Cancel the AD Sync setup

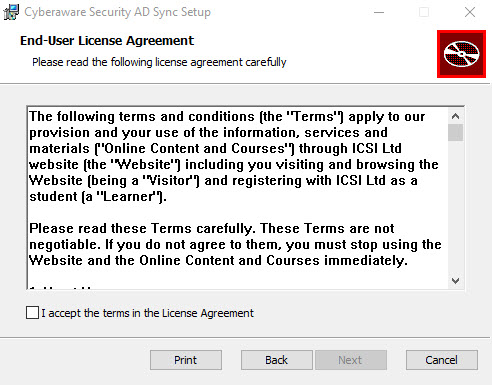tap(442, 360)
